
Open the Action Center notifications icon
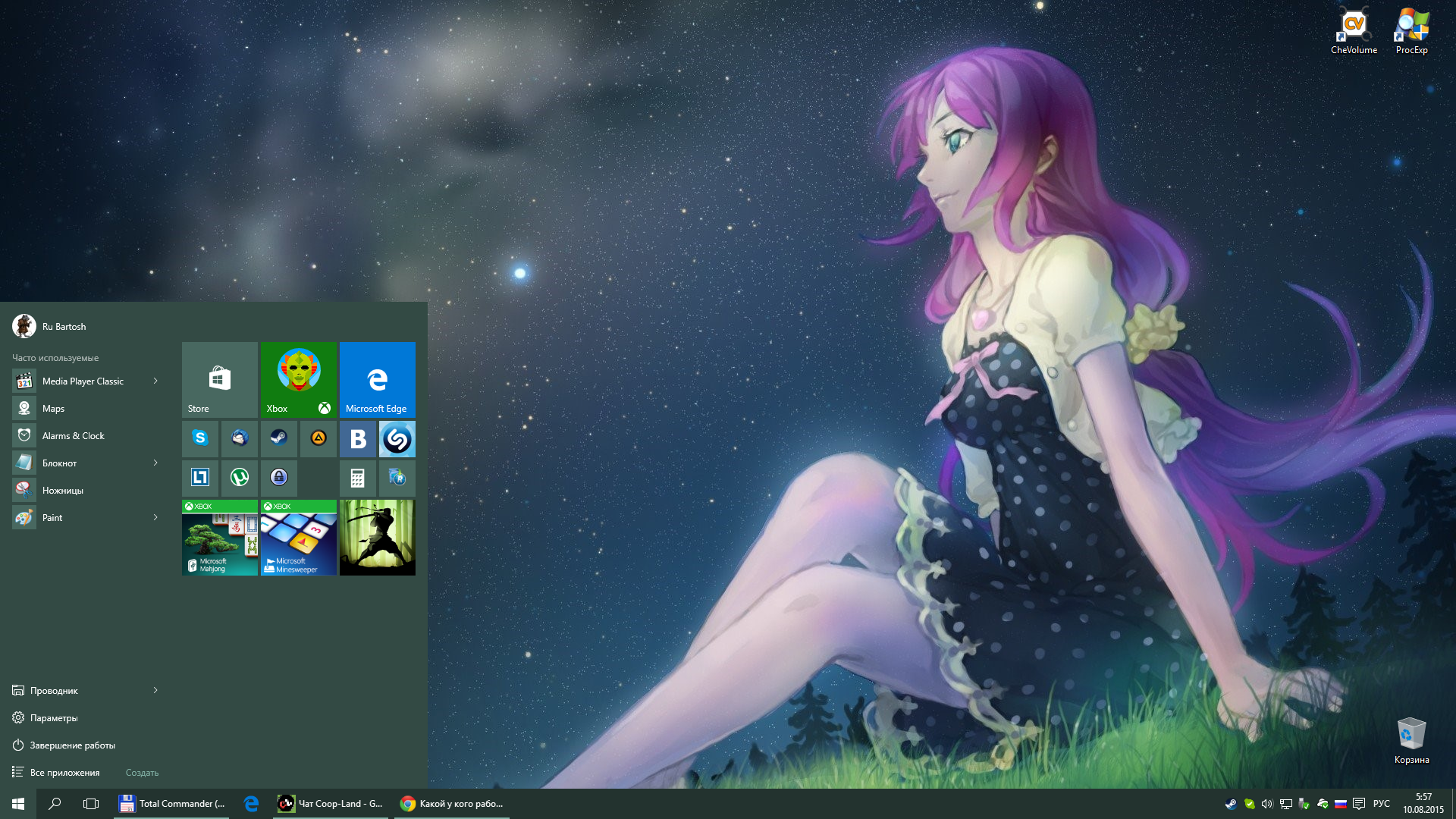click(x=1359, y=804)
